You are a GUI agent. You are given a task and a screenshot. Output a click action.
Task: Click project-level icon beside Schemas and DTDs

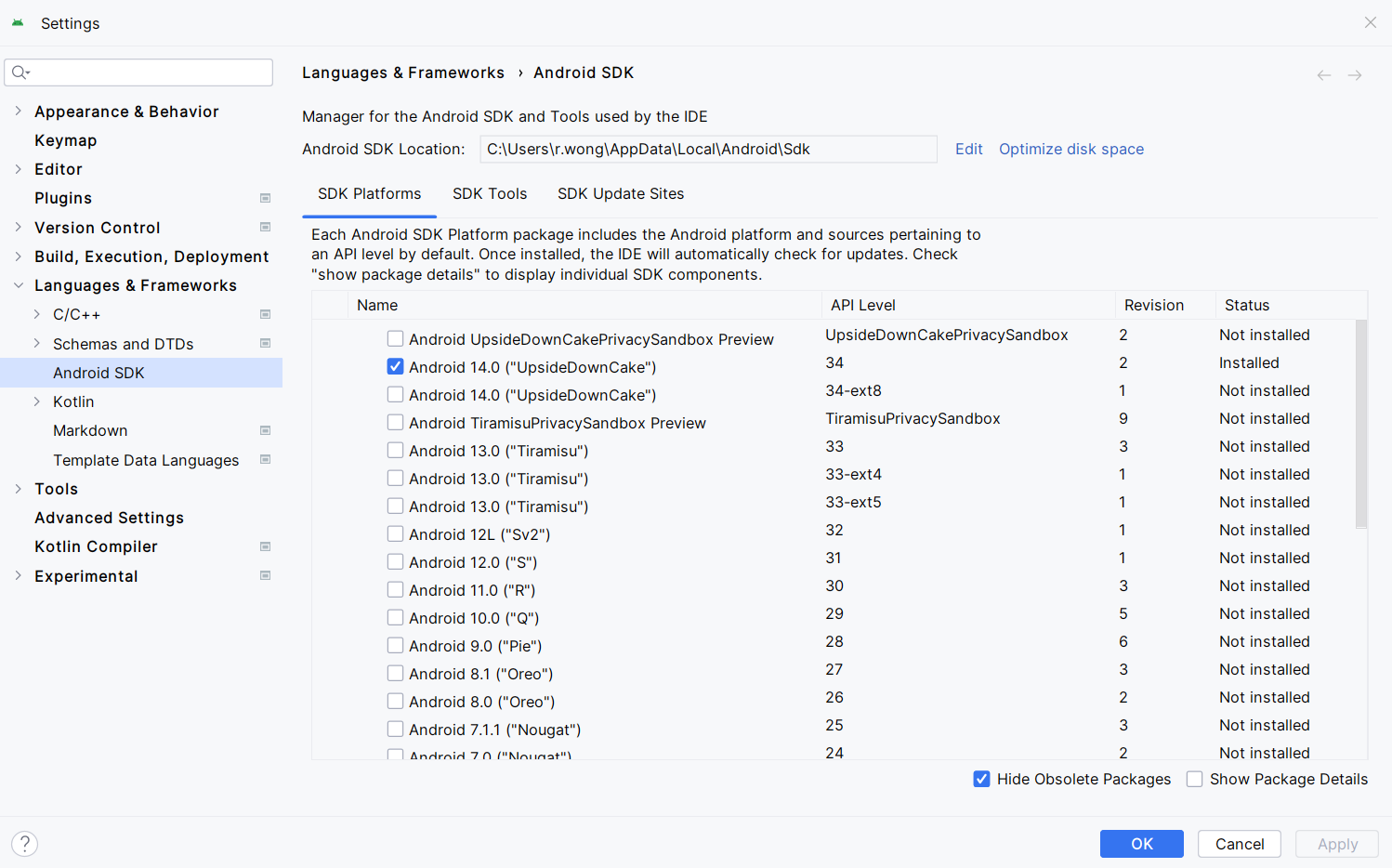click(x=265, y=343)
